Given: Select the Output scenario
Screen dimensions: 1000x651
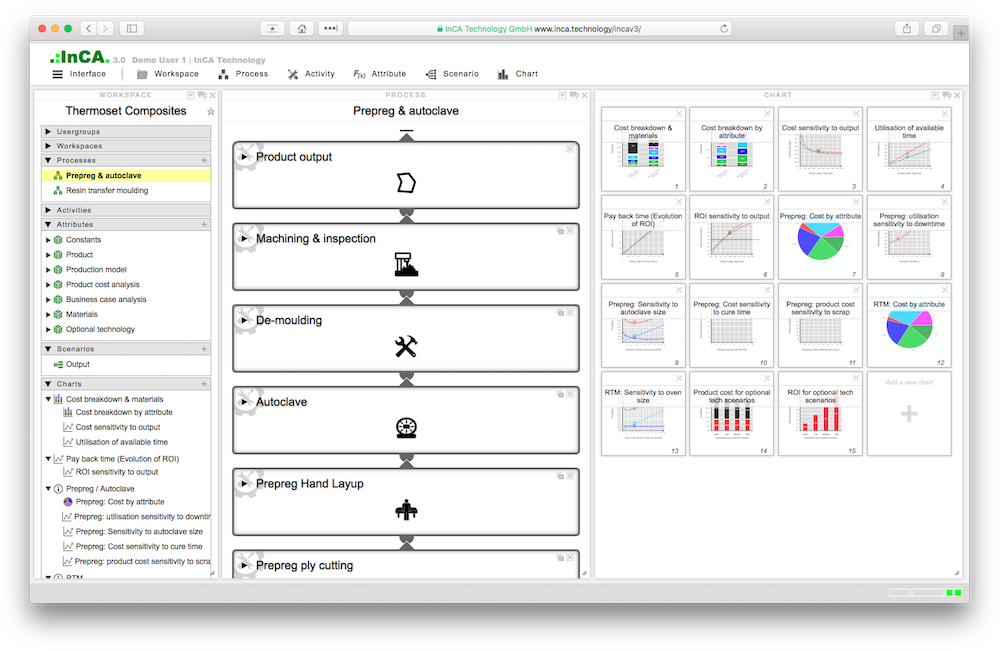Looking at the screenshot, I should coord(77,364).
